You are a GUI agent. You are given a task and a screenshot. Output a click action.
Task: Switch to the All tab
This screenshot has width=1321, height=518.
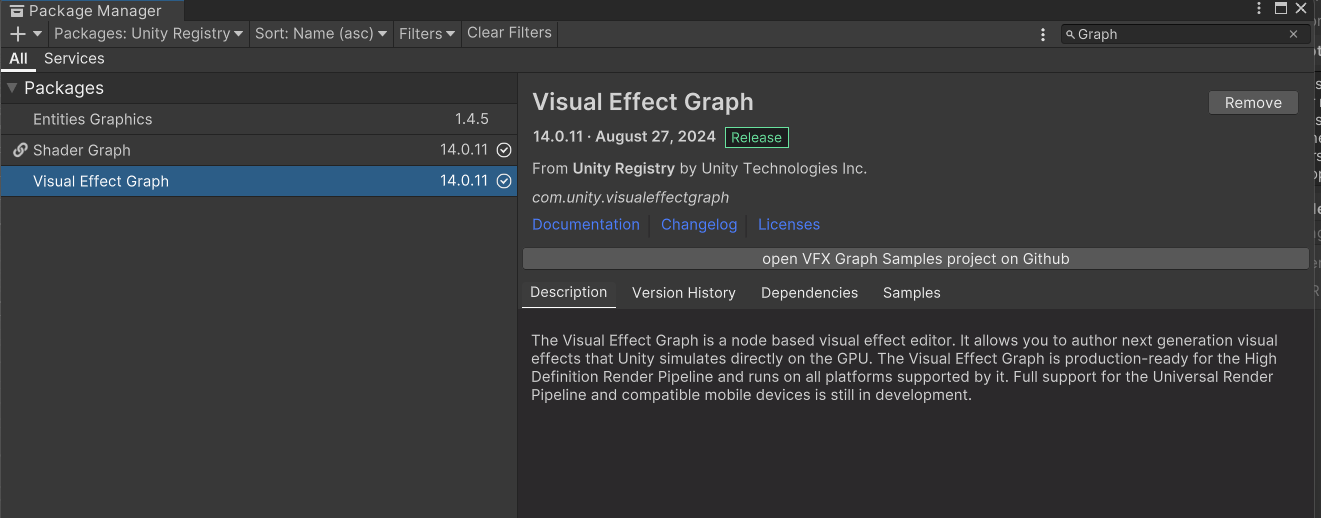pyautogui.click(x=18, y=58)
